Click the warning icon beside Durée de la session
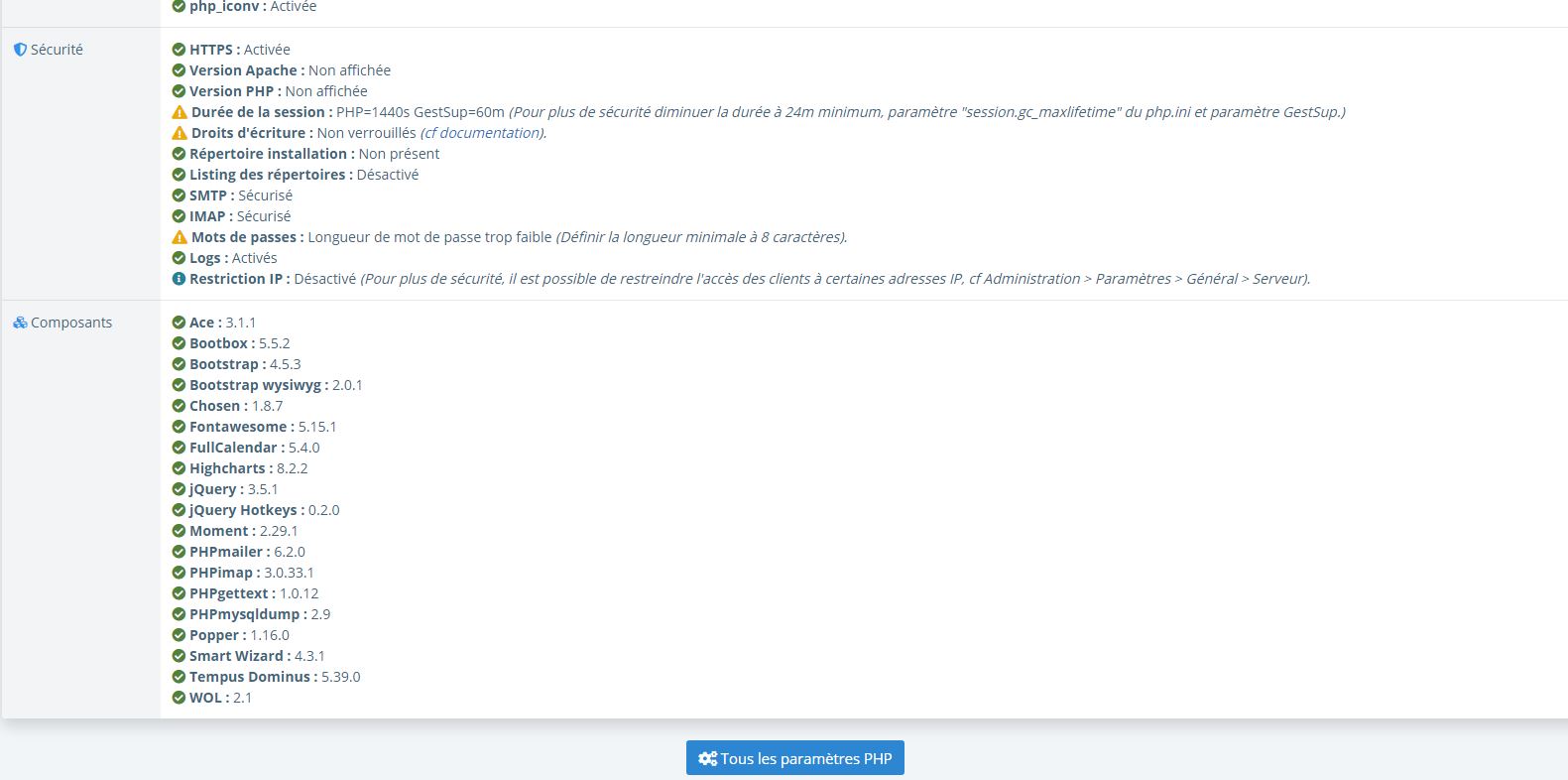The image size is (1568, 780). [180, 112]
